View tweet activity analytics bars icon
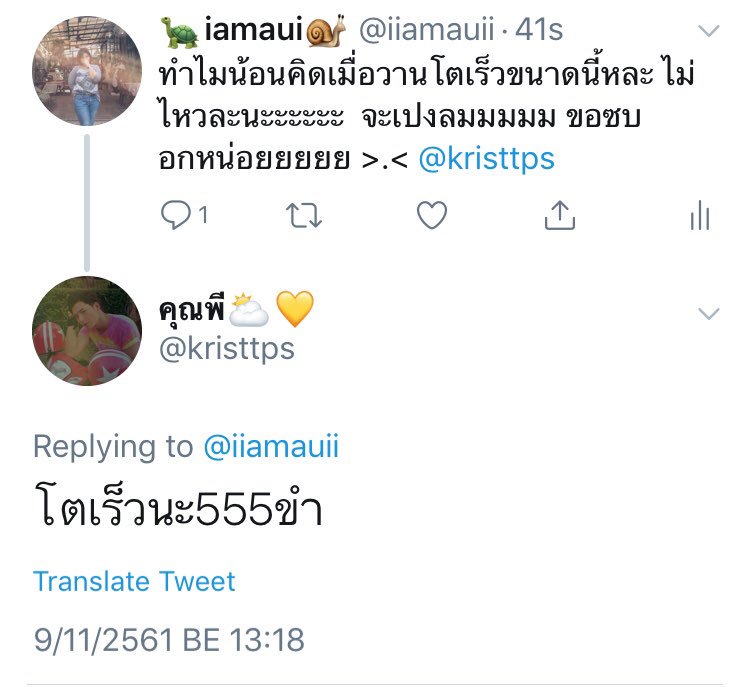 coord(700,215)
